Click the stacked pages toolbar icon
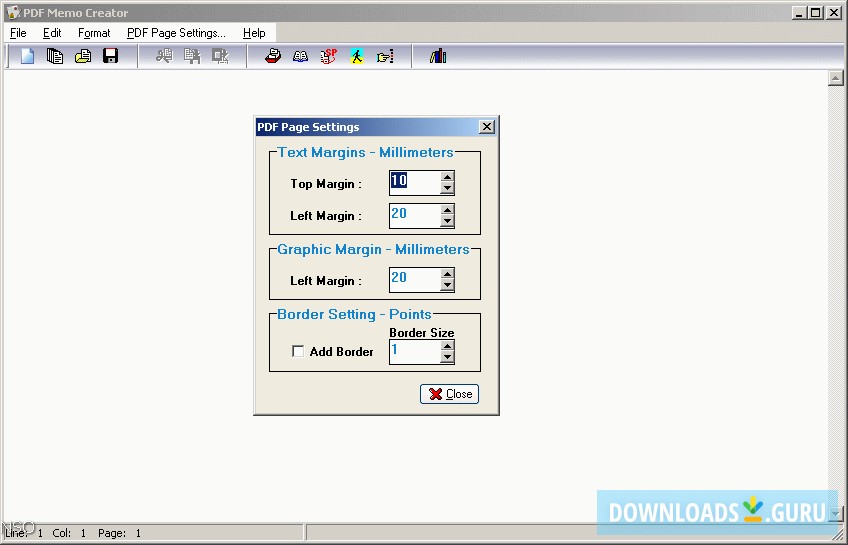Viewport: 848px width, 545px height. 55,56
